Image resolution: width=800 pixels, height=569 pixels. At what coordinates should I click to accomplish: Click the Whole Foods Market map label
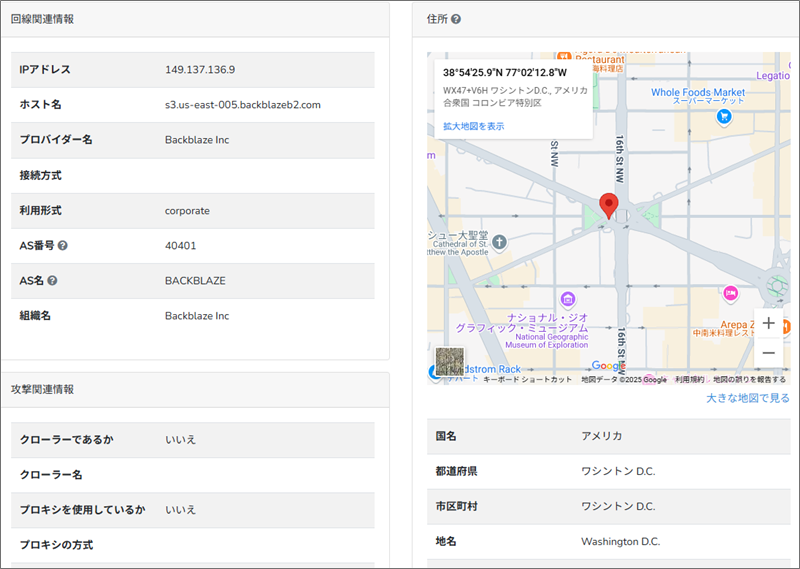[x=697, y=92]
